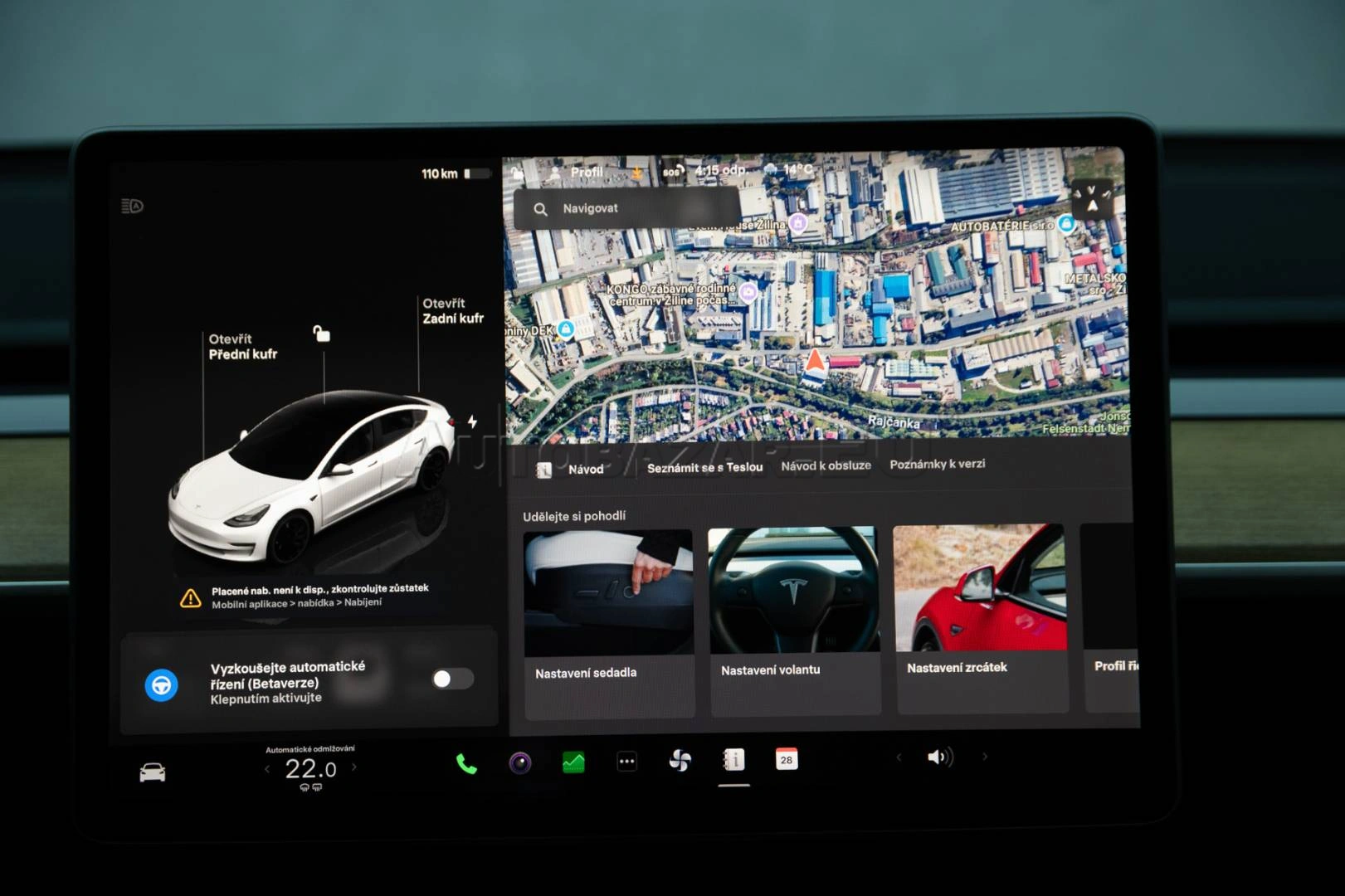Switch to Návod k obsluze tab
1345x896 pixels.
point(826,466)
